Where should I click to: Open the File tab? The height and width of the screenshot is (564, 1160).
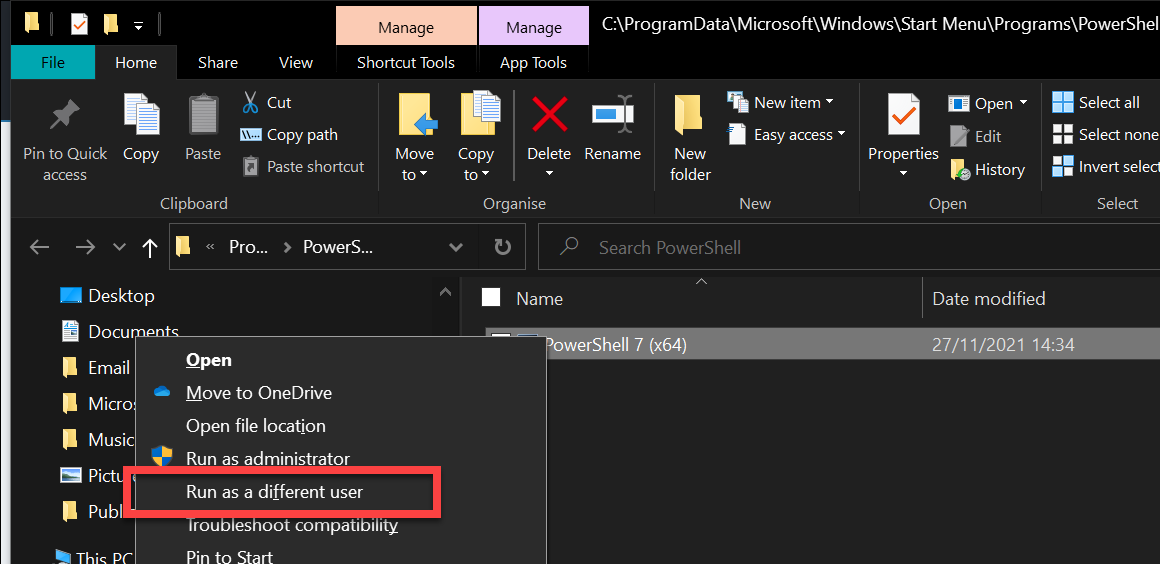(53, 62)
